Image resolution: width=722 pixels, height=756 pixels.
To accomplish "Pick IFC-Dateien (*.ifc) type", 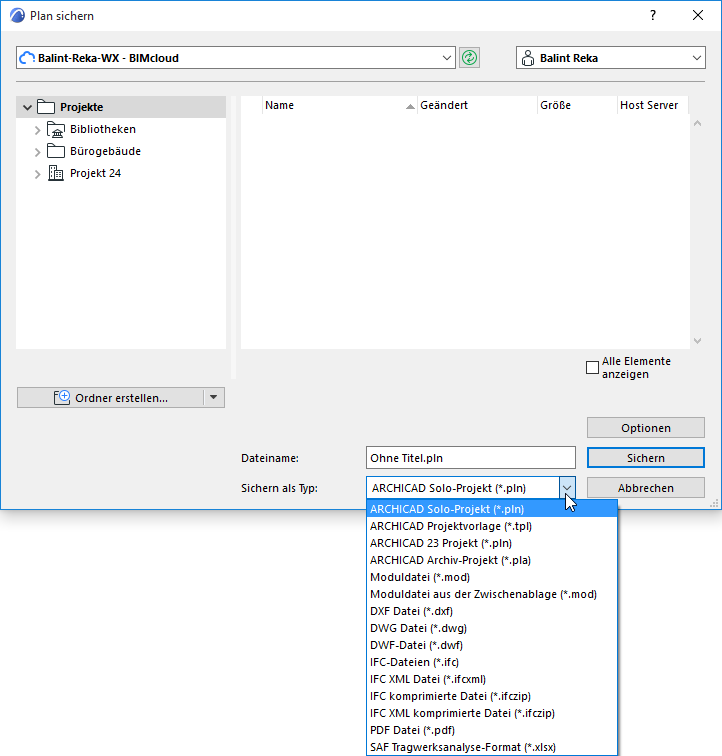I will (x=491, y=662).
